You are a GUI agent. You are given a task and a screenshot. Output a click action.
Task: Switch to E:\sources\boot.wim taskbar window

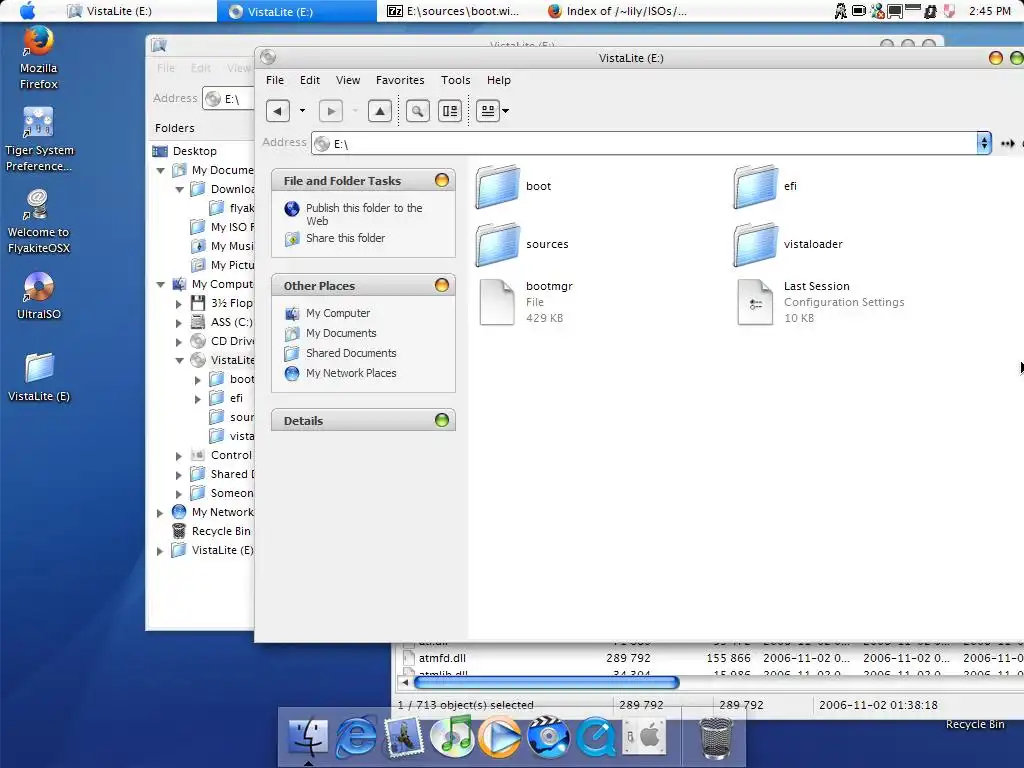click(x=454, y=11)
